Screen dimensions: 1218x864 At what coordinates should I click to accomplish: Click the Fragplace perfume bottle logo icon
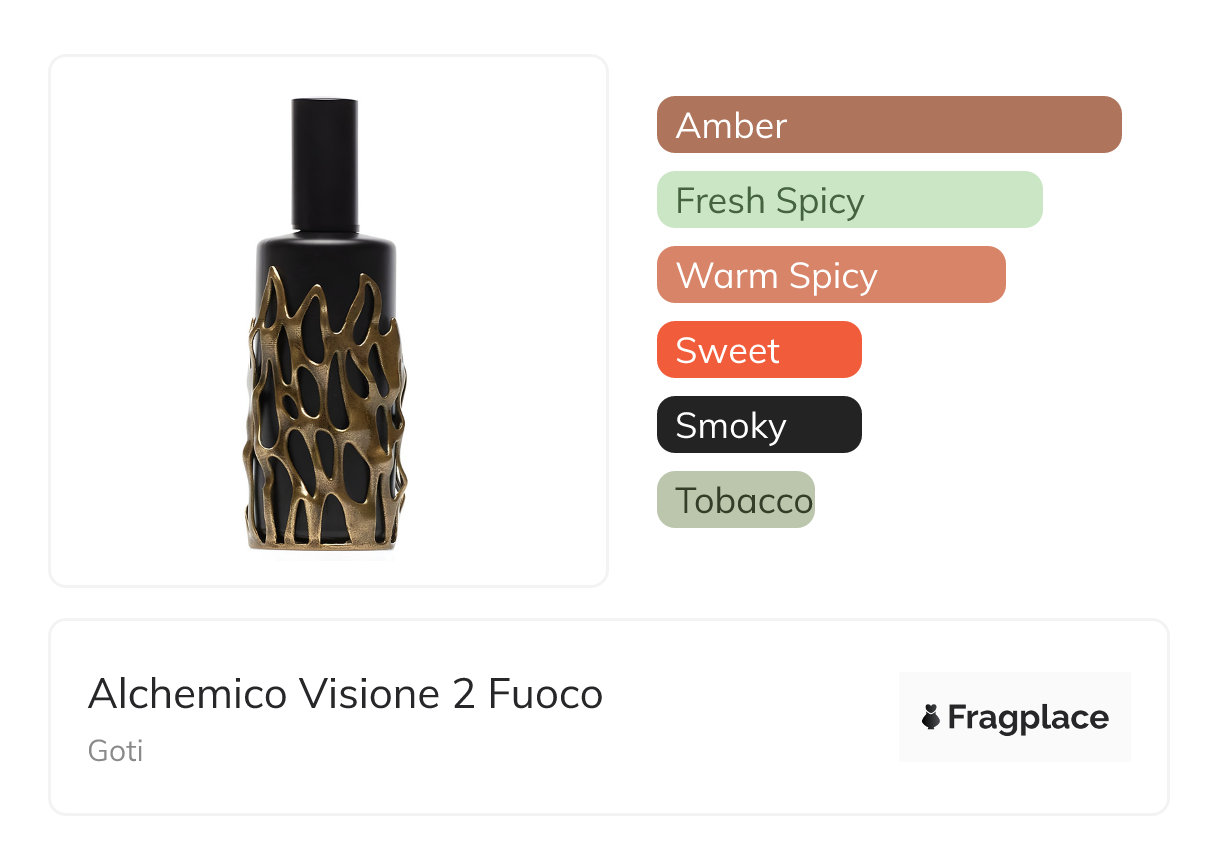(x=931, y=717)
